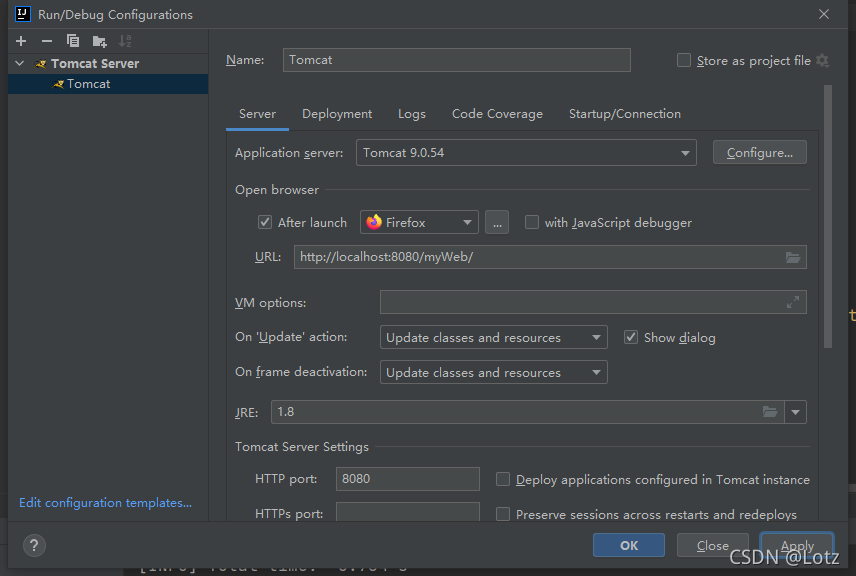856x576 pixels.
Task: Switch to the Server tab
Action: point(257,114)
